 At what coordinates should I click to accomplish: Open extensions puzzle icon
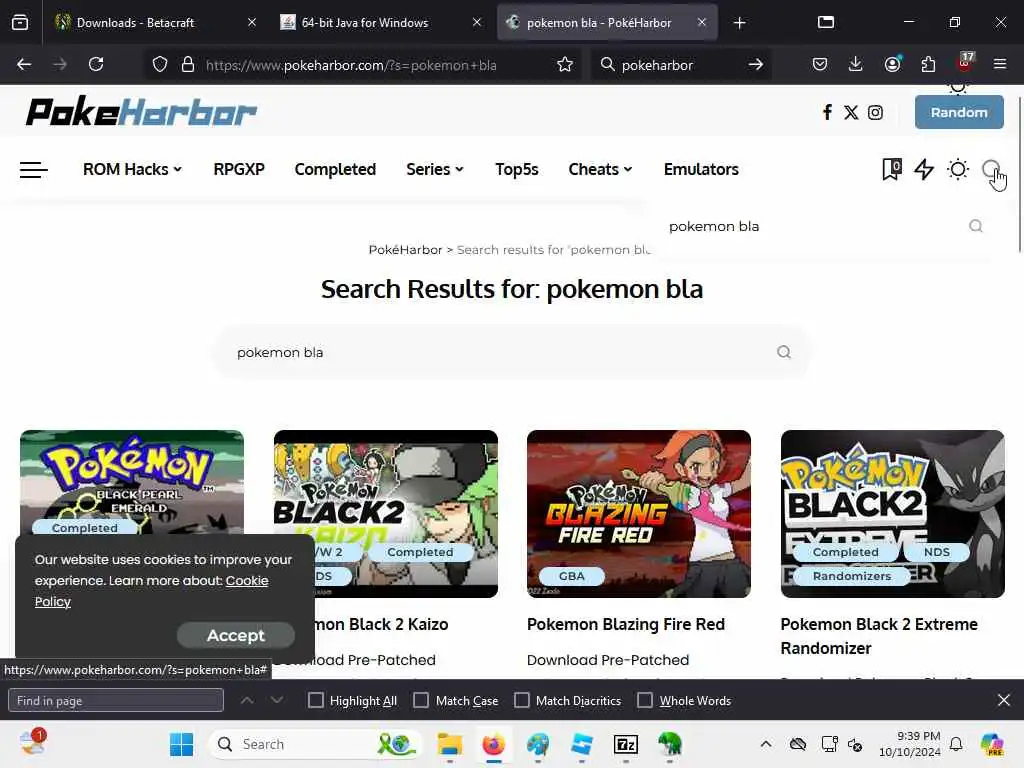coord(928,64)
